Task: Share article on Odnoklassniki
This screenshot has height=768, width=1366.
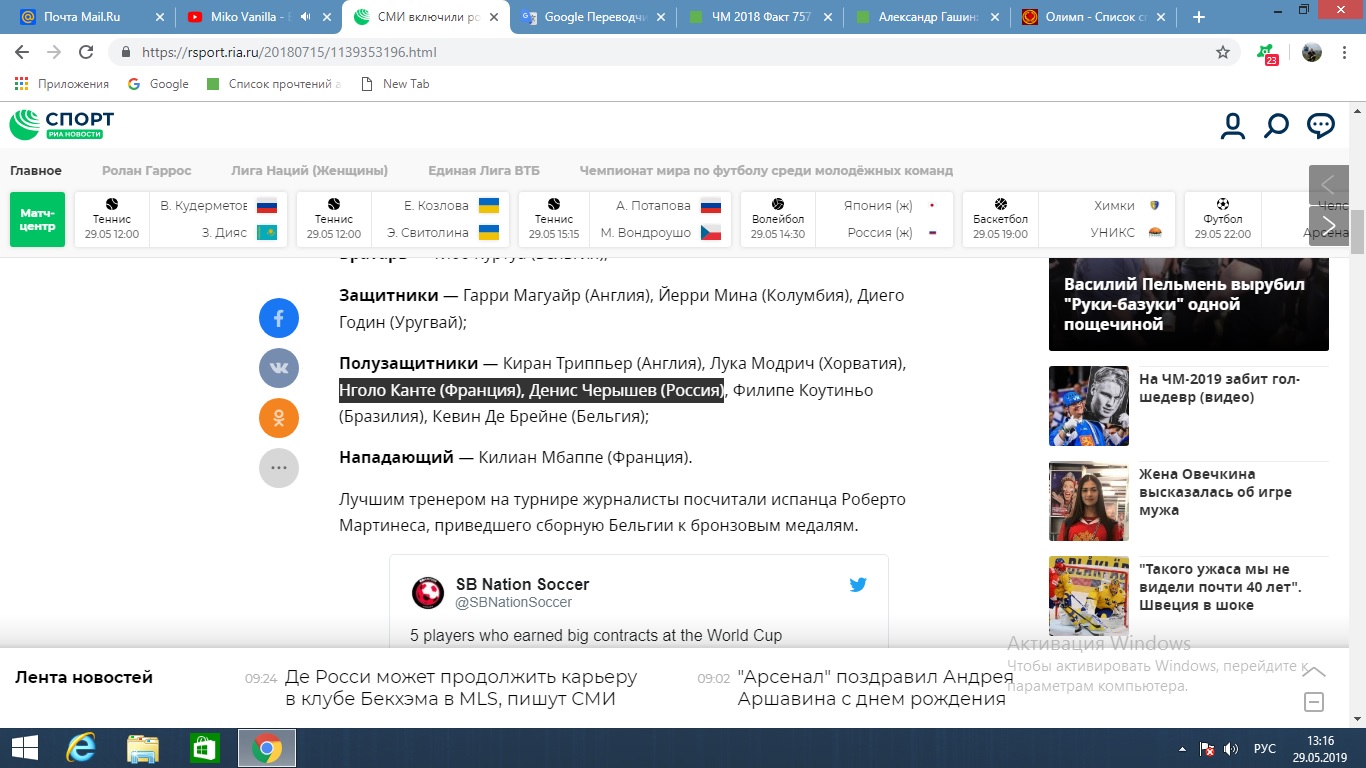Action: [279, 418]
